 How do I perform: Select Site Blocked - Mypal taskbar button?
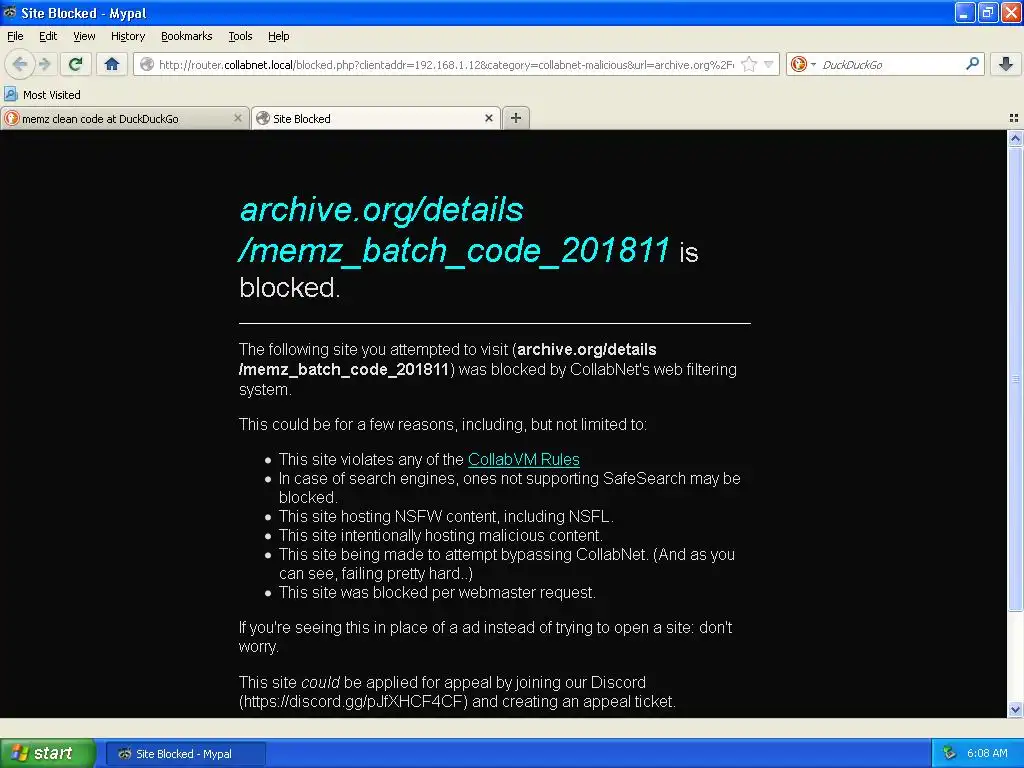click(185, 754)
